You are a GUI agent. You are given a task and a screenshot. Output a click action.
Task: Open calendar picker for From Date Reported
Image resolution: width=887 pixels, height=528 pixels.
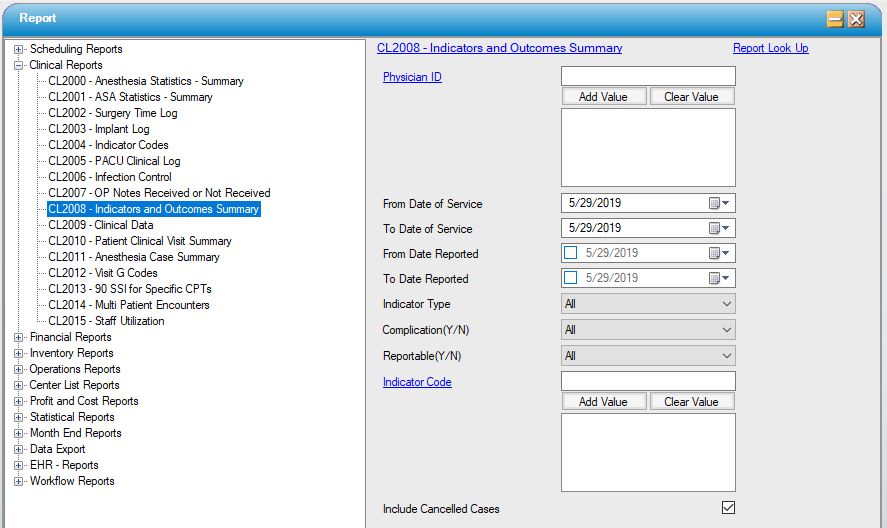(x=719, y=254)
